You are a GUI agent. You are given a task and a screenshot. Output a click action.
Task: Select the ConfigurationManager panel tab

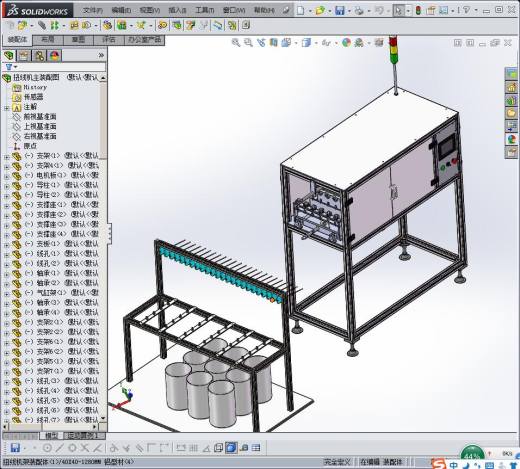(39, 55)
